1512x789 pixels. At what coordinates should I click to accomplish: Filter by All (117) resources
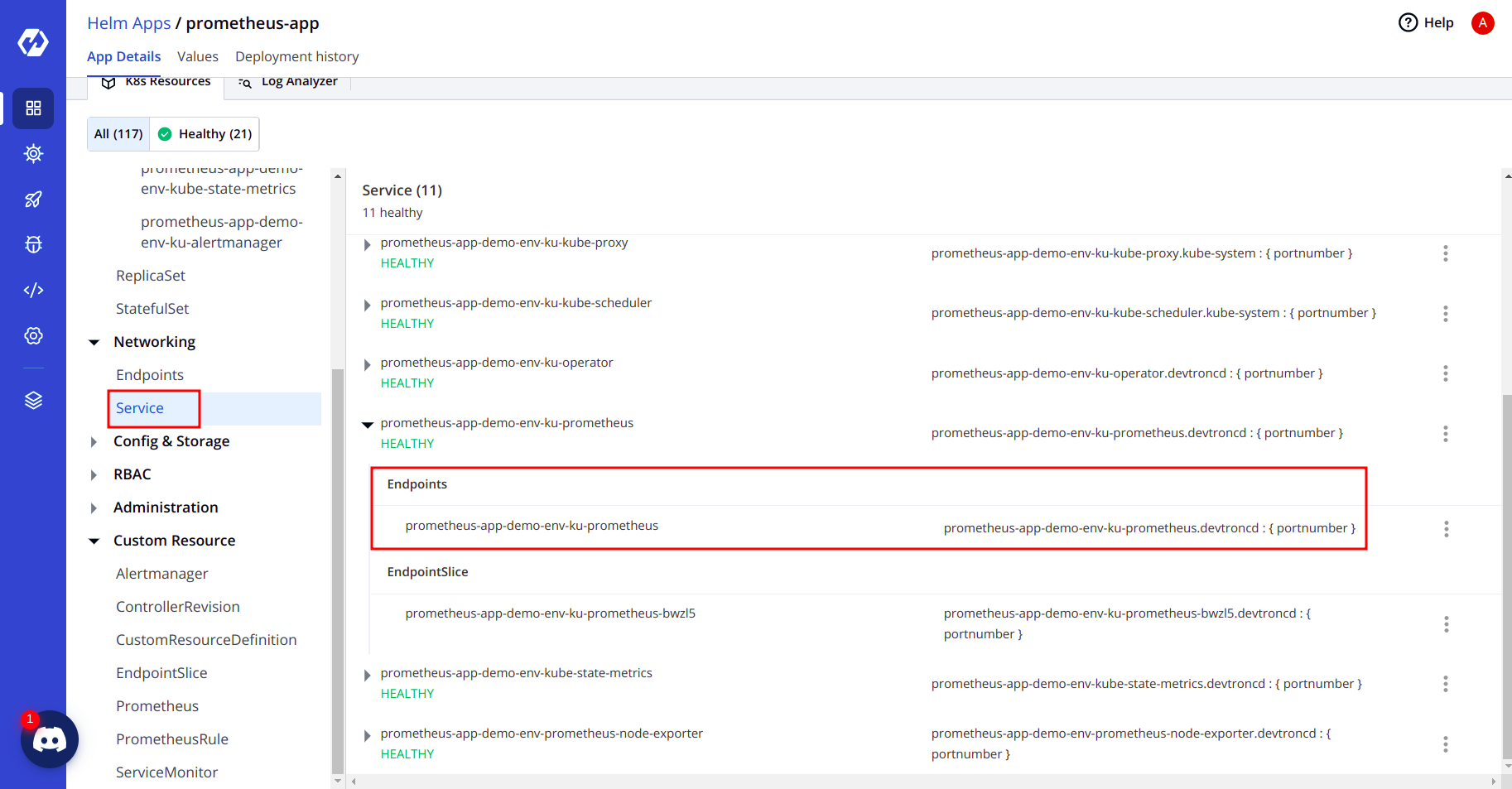pyautogui.click(x=118, y=134)
